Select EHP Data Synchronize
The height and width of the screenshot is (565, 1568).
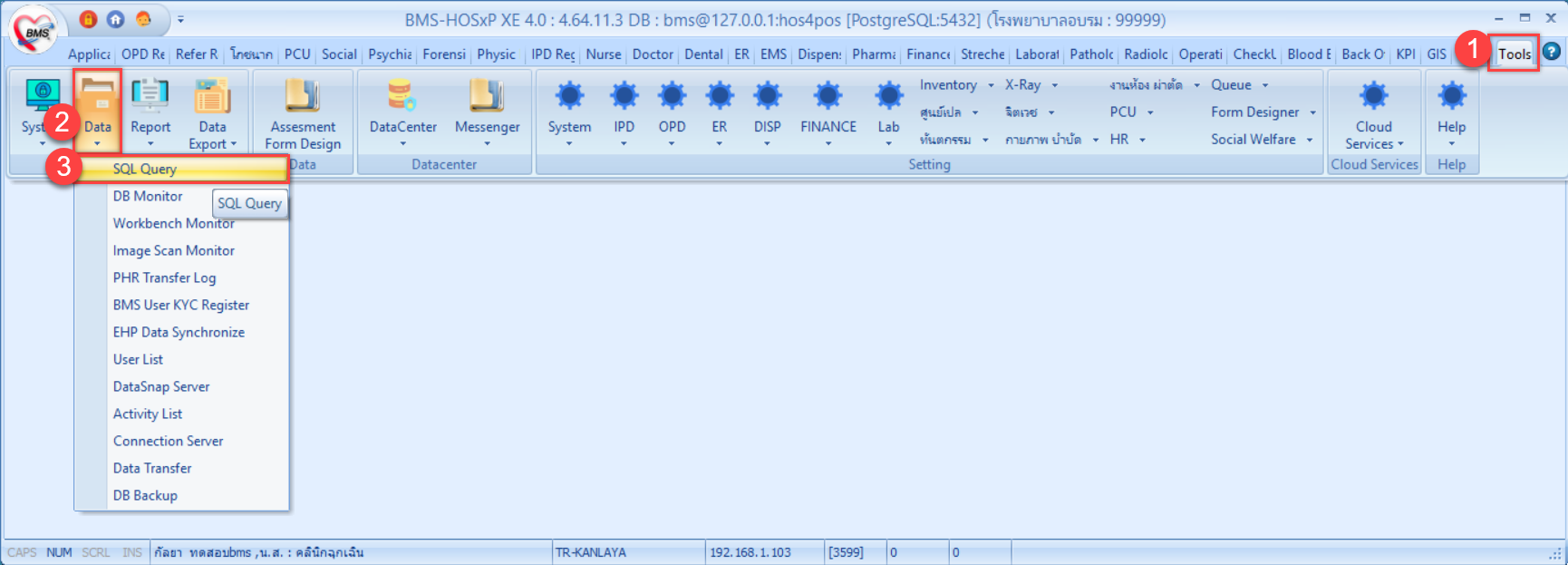pyautogui.click(x=182, y=332)
